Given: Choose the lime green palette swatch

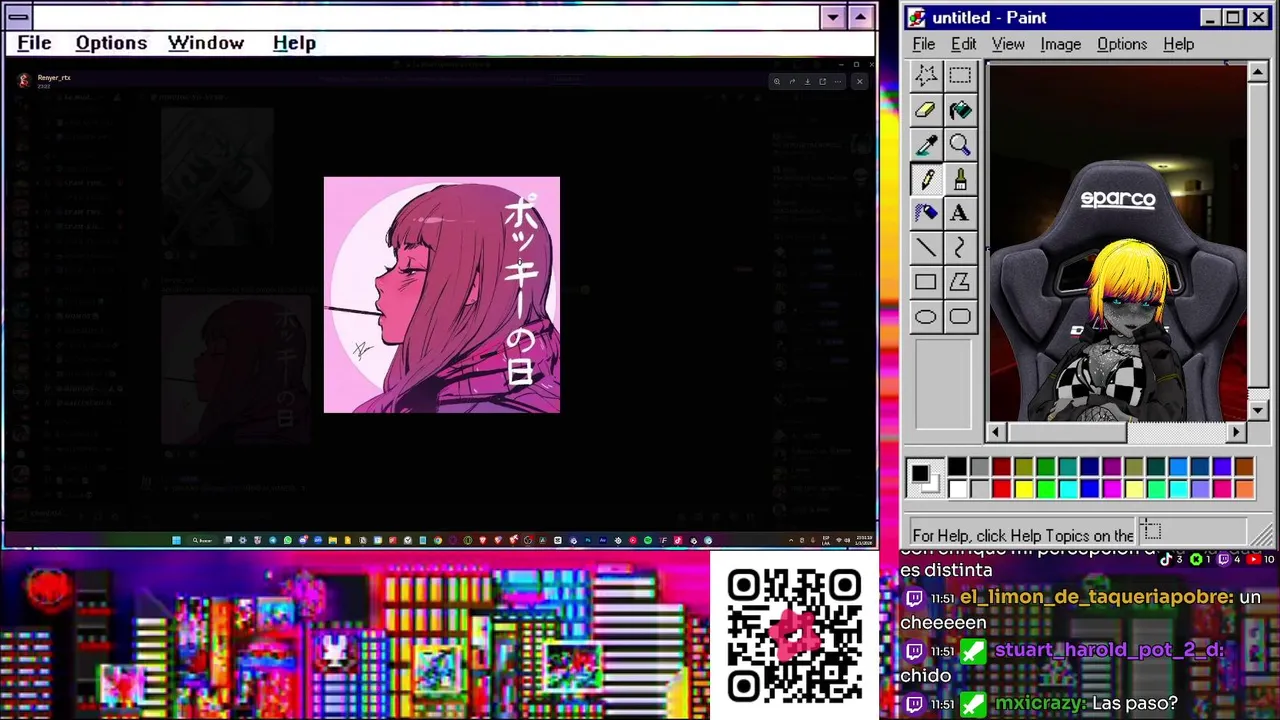Looking at the screenshot, I should pos(1046,489).
